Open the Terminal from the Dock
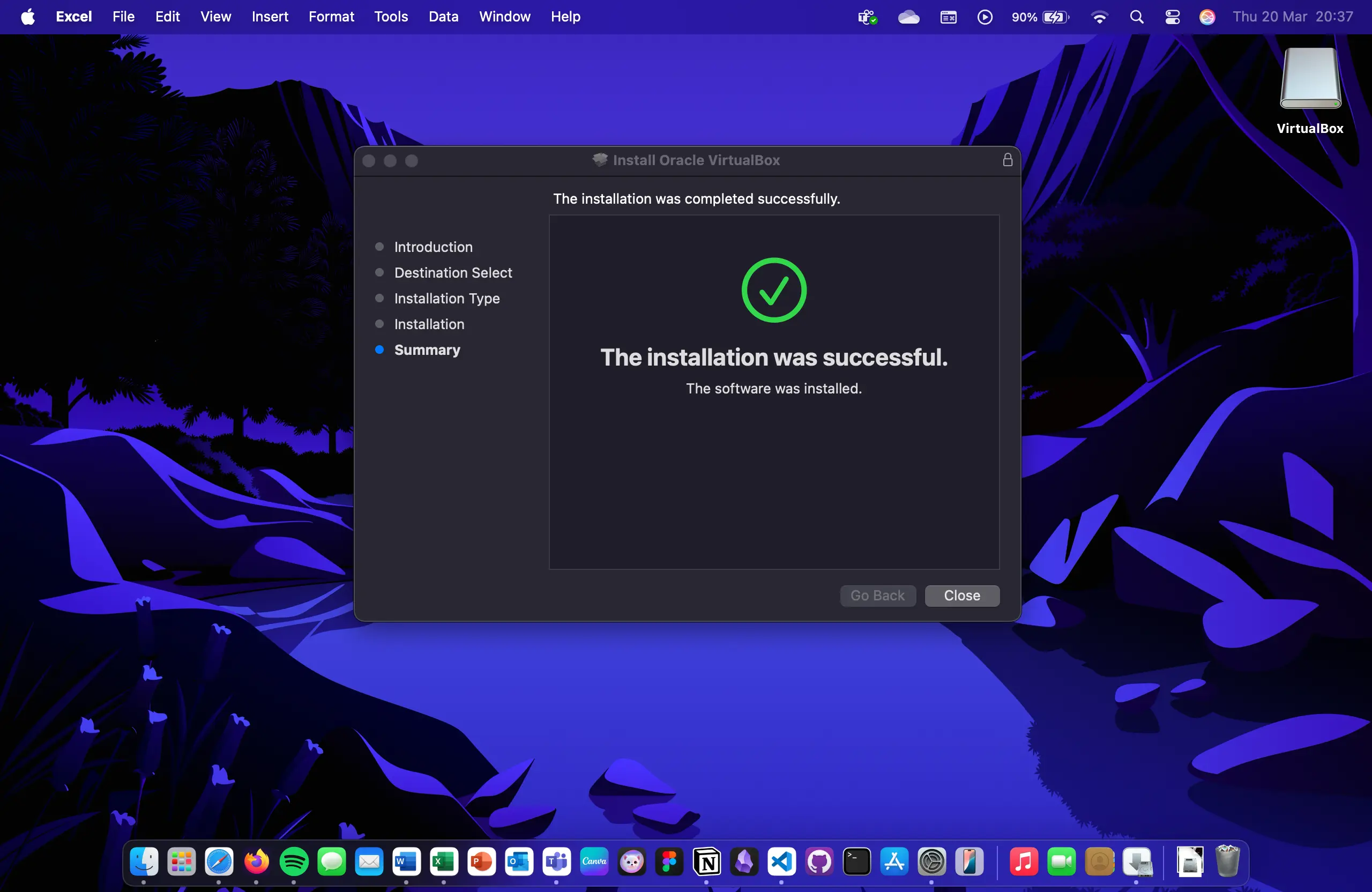 point(856,862)
